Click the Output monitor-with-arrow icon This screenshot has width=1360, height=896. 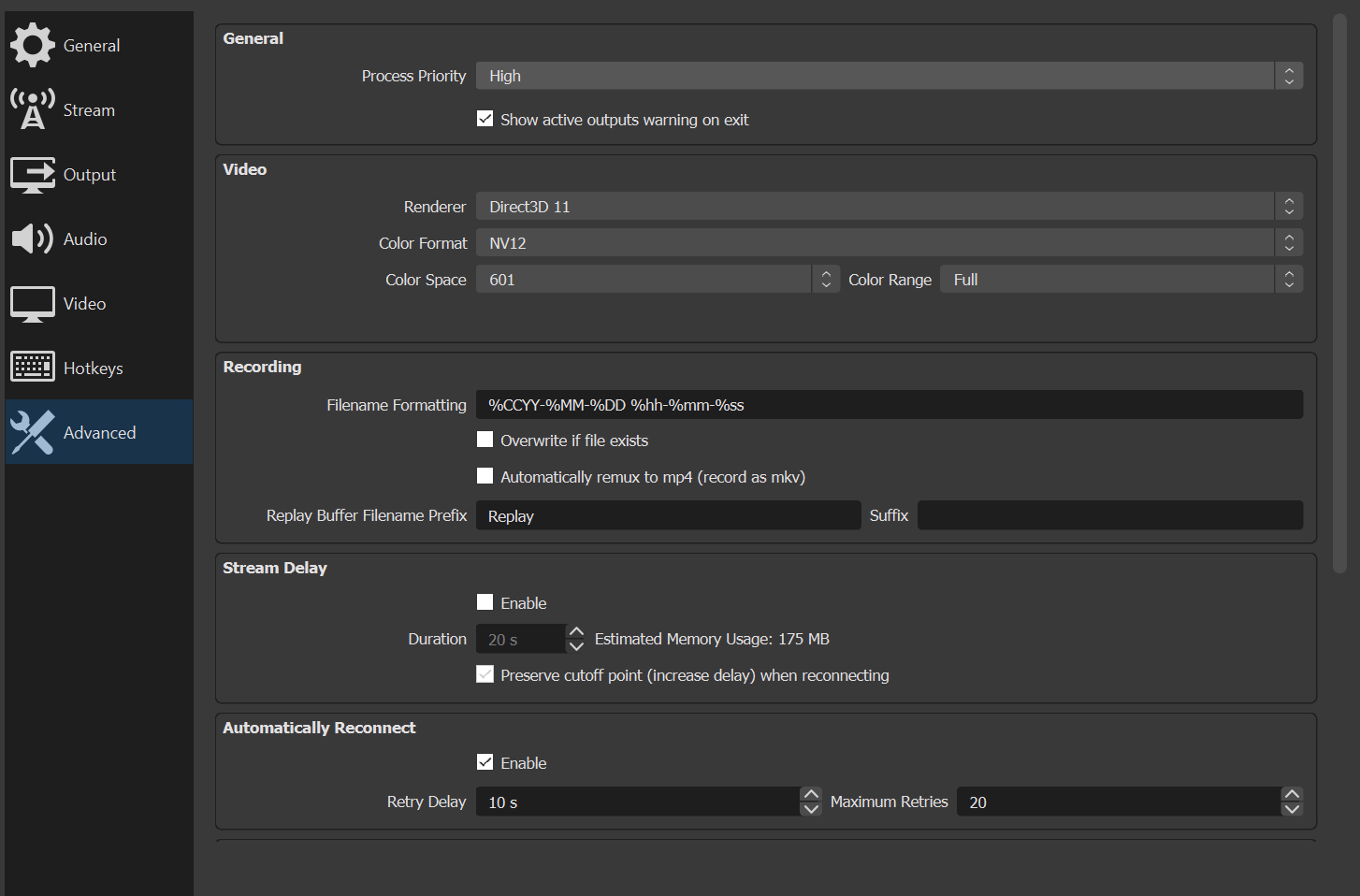pos(32,174)
